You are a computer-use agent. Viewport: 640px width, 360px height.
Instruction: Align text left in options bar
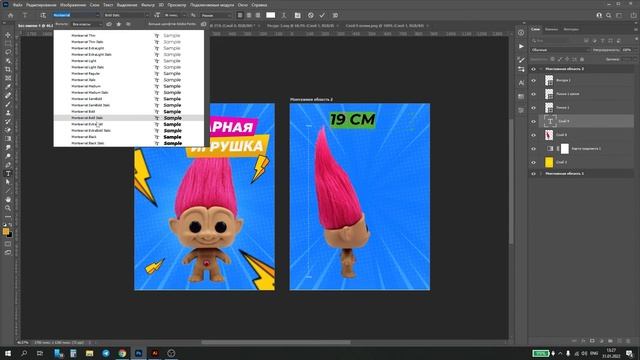tap(240, 15)
